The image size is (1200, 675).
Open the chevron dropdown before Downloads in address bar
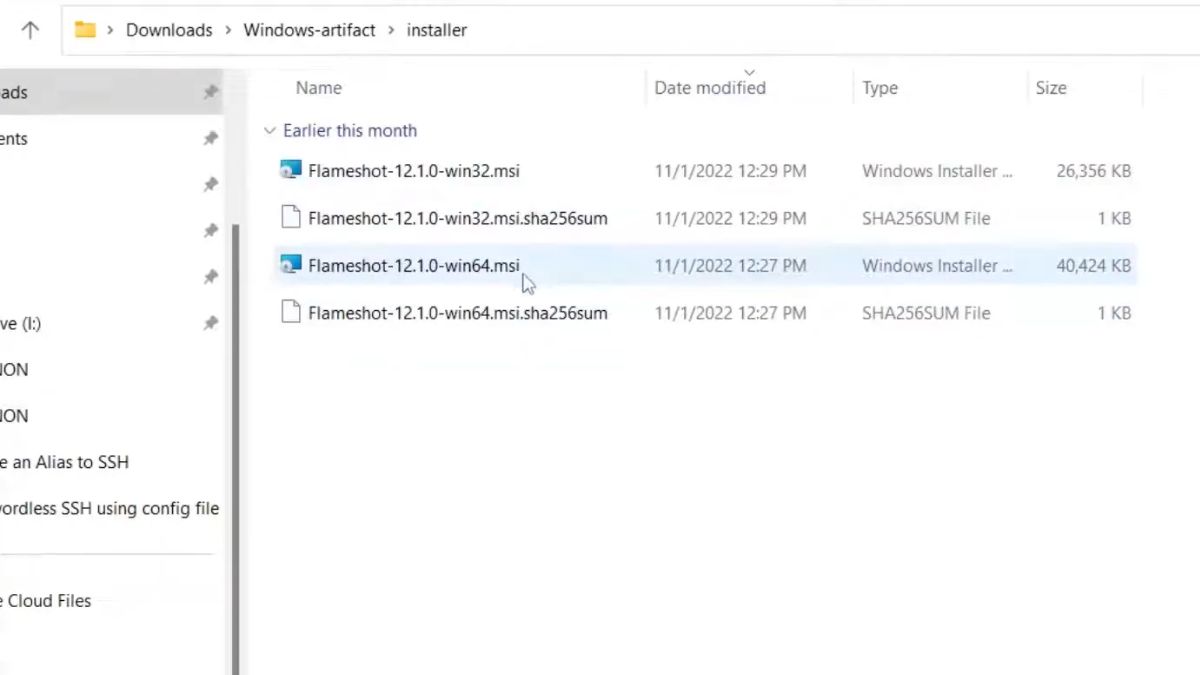point(110,30)
